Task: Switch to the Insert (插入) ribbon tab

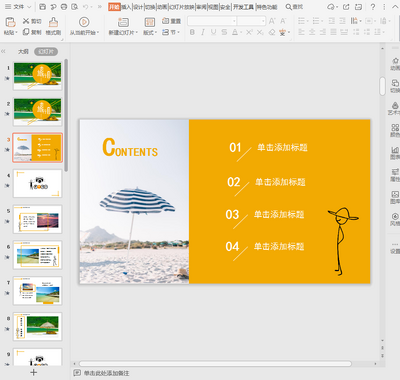Action: 126,7
